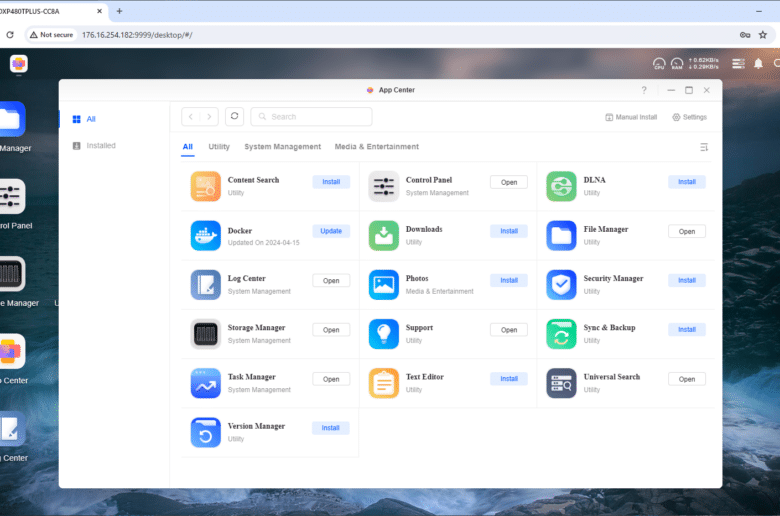Select All in the left sidebar
This screenshot has height=516, width=780.
pos(114,119)
